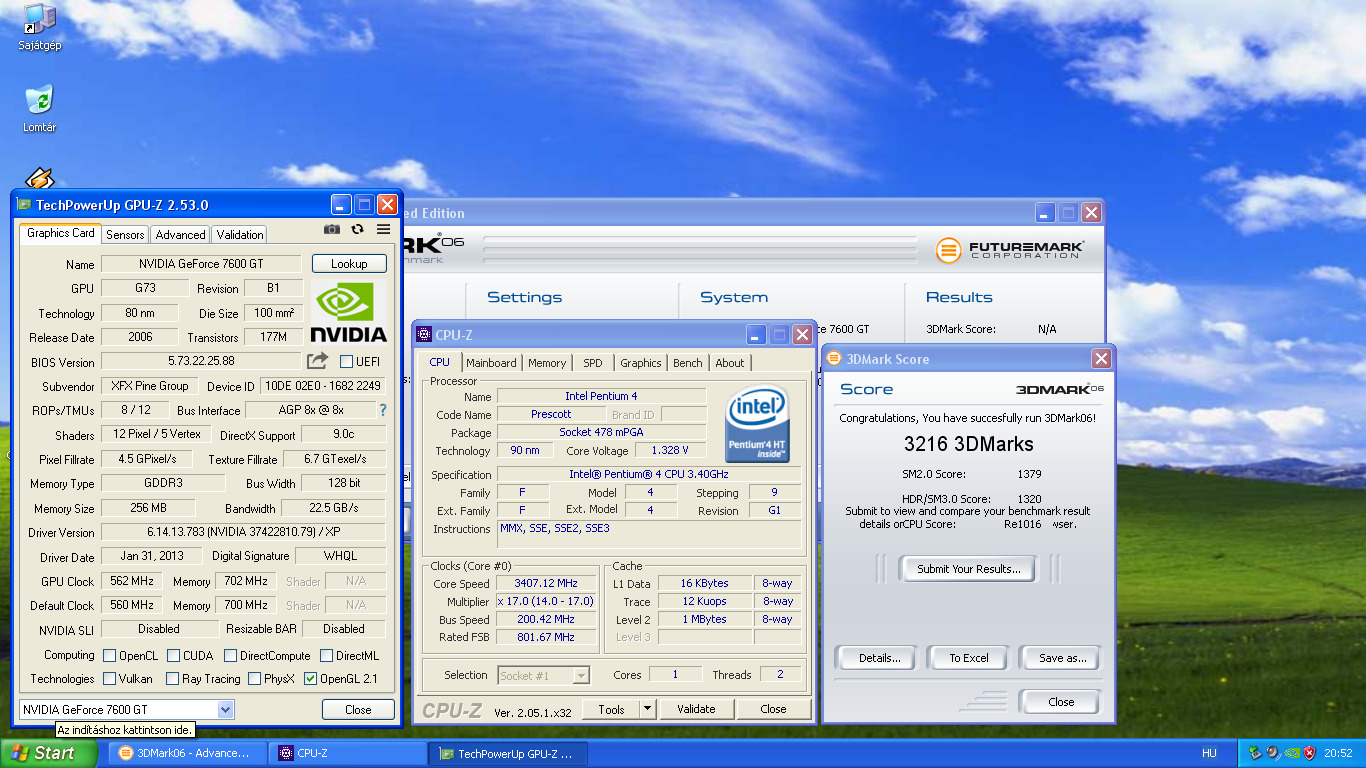This screenshot has width=1366, height=768.
Task: Select the partly hidden desktop icon below Lomtár
Action: [39, 179]
